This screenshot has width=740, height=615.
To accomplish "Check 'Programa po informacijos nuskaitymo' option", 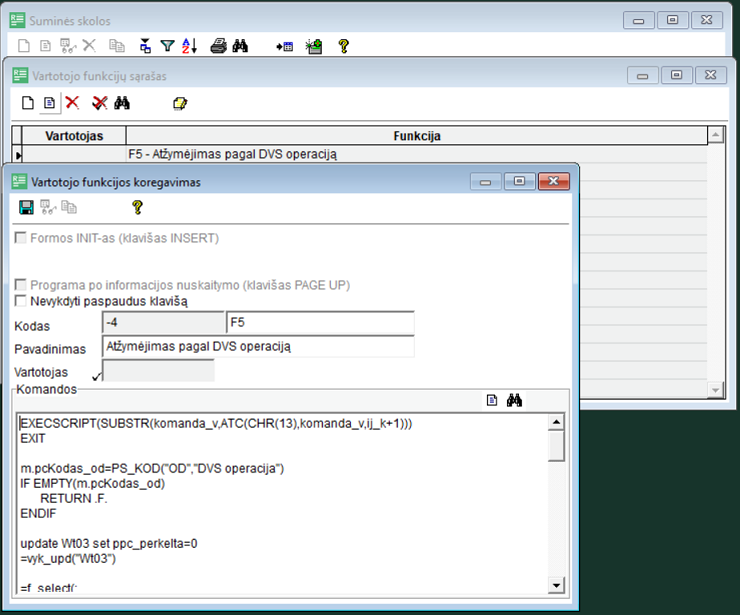I will pos(21,285).
